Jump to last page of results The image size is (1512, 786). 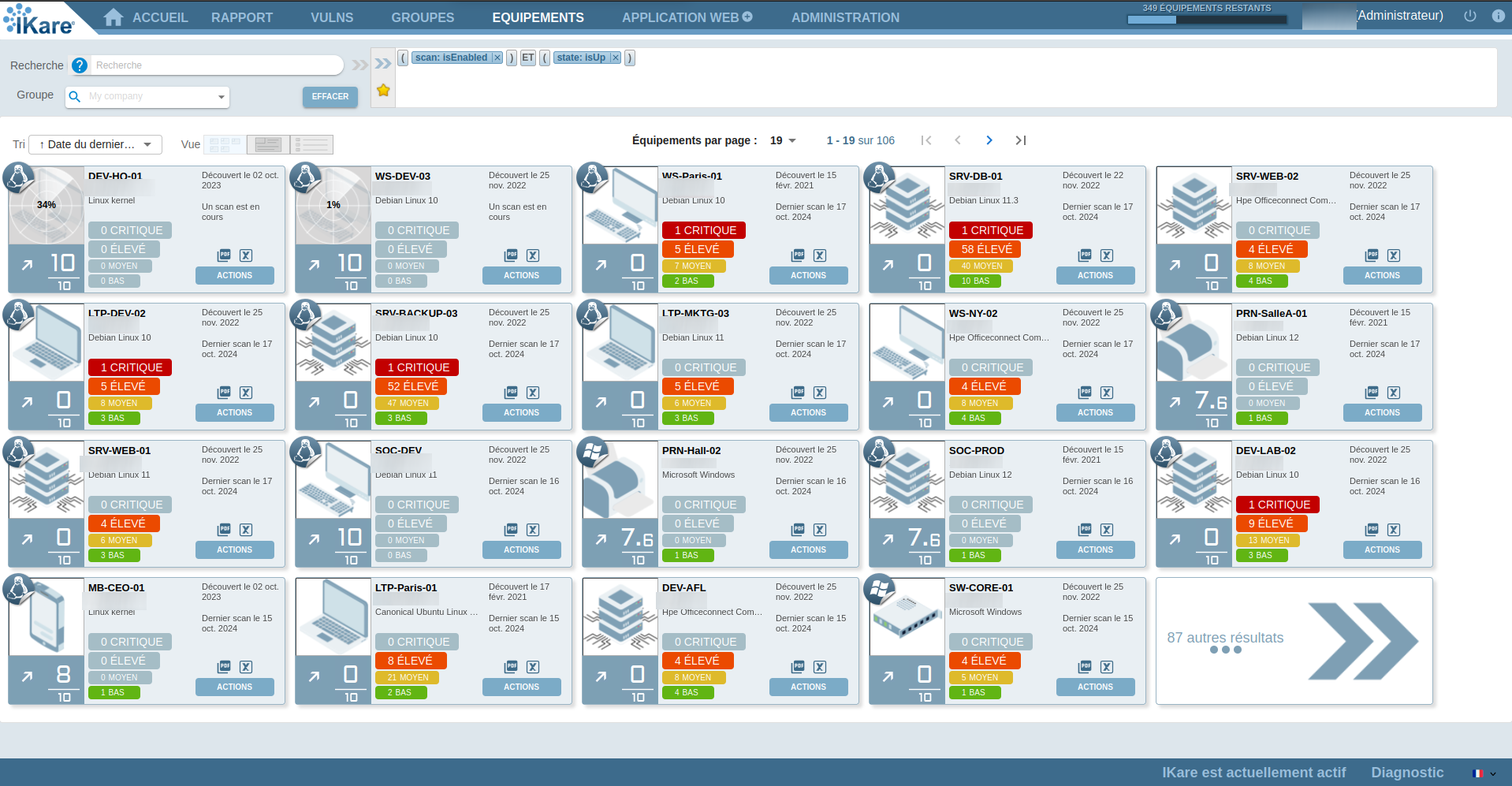[1020, 140]
